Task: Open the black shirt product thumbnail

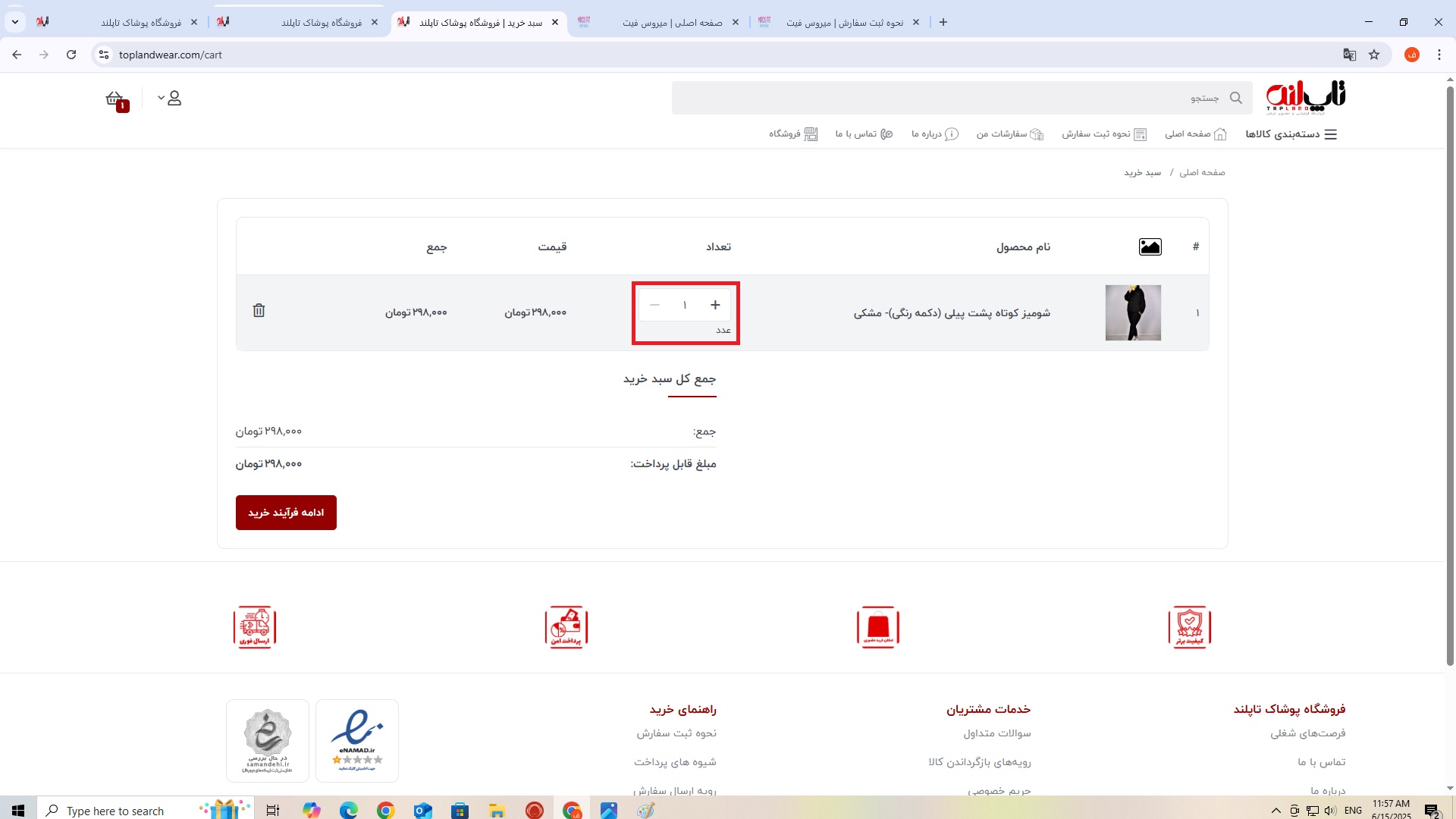Action: click(1133, 312)
